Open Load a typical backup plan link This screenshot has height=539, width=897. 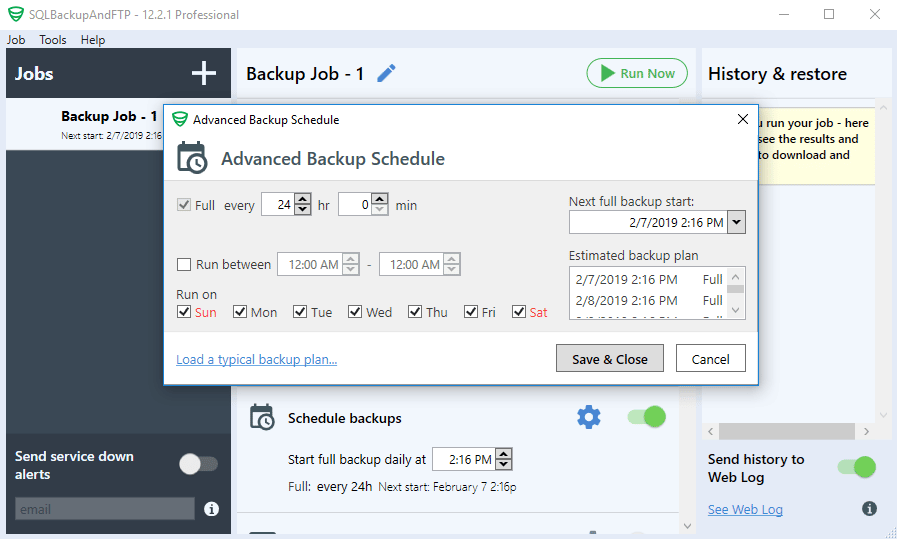(x=256, y=359)
